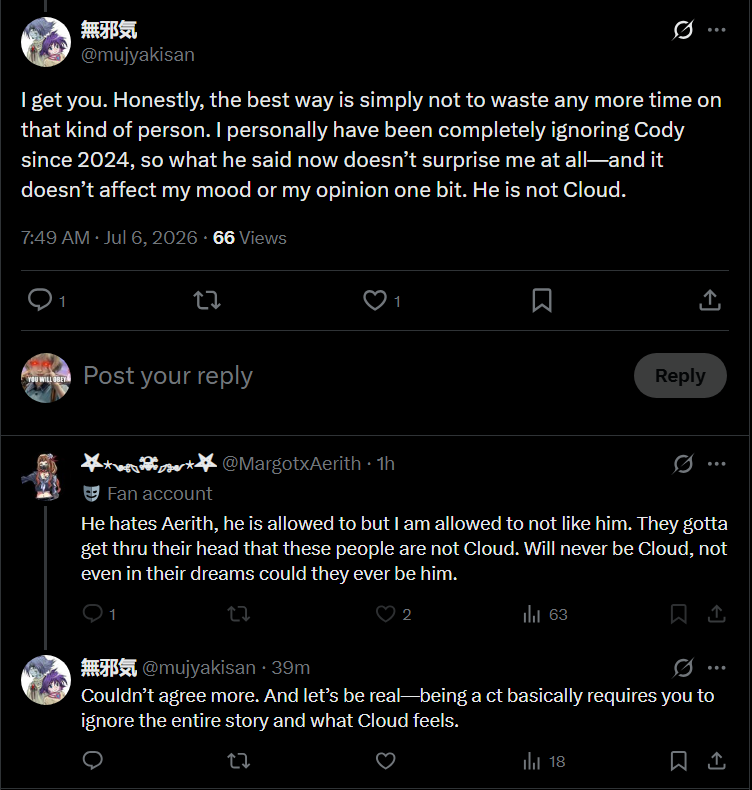Open @MargotxAerith profile handle link
The height and width of the screenshot is (790, 752).
pos(292,464)
